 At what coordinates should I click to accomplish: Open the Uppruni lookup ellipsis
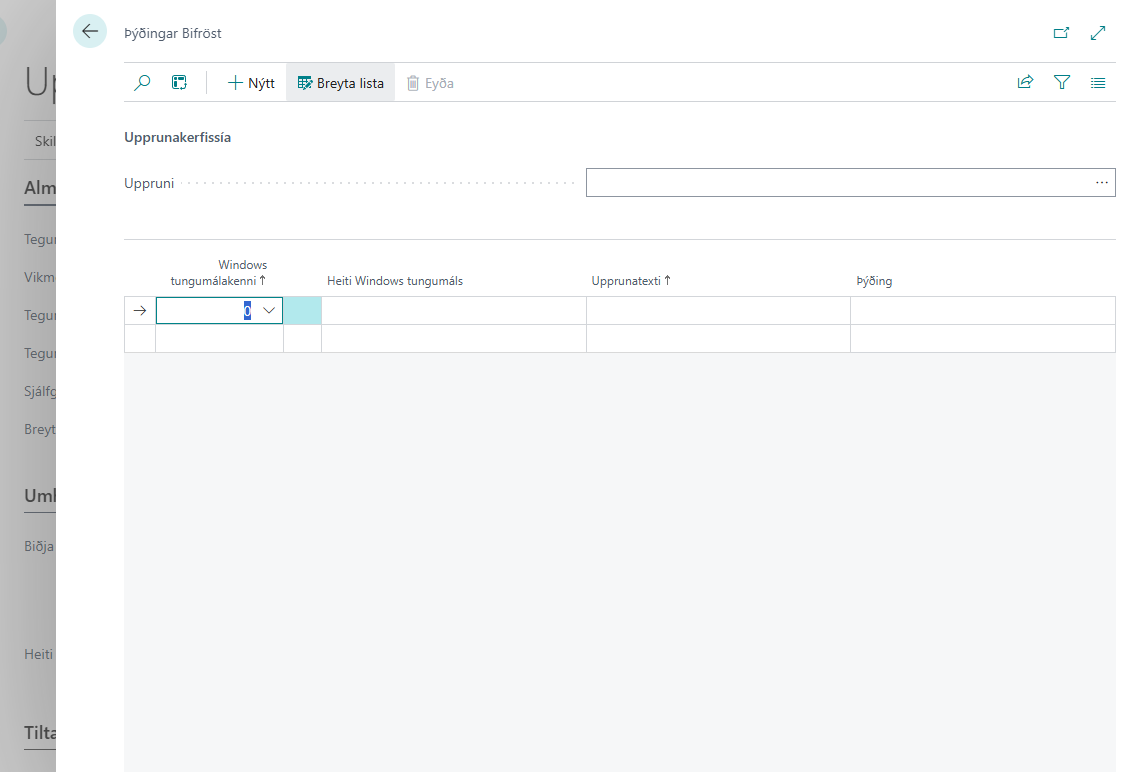pos(1102,183)
